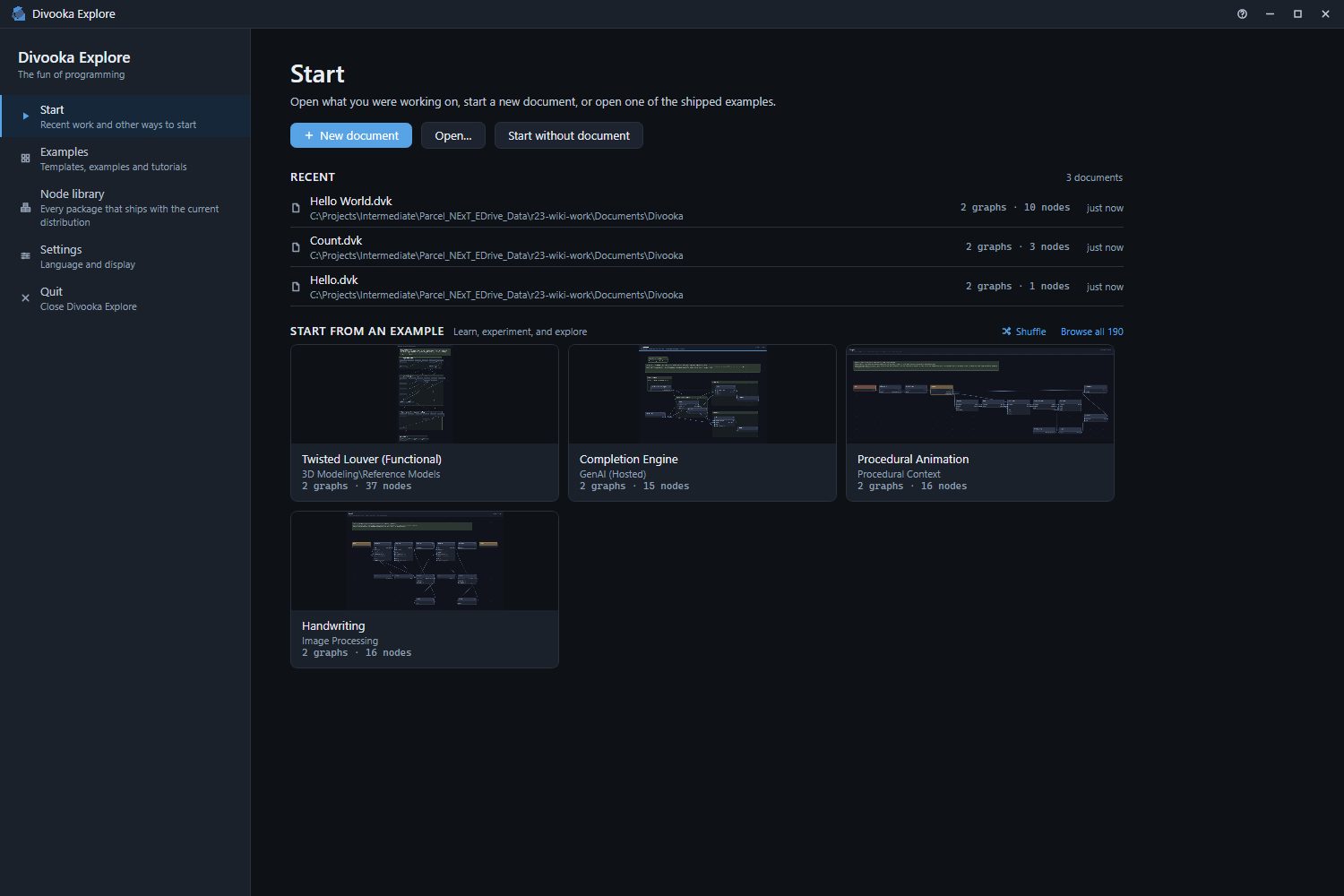Create a New document
Screen dimensions: 1344x896
tap(351, 135)
